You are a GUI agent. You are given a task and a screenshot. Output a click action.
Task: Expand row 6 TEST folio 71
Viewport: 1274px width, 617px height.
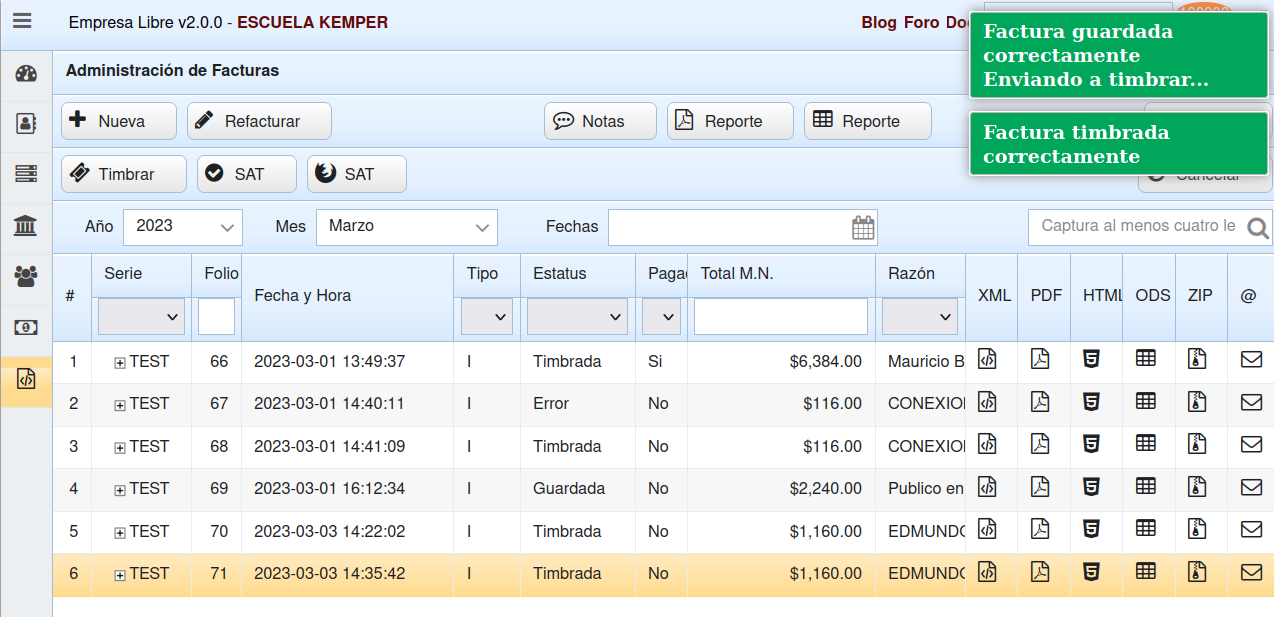pyautogui.click(x=120, y=575)
